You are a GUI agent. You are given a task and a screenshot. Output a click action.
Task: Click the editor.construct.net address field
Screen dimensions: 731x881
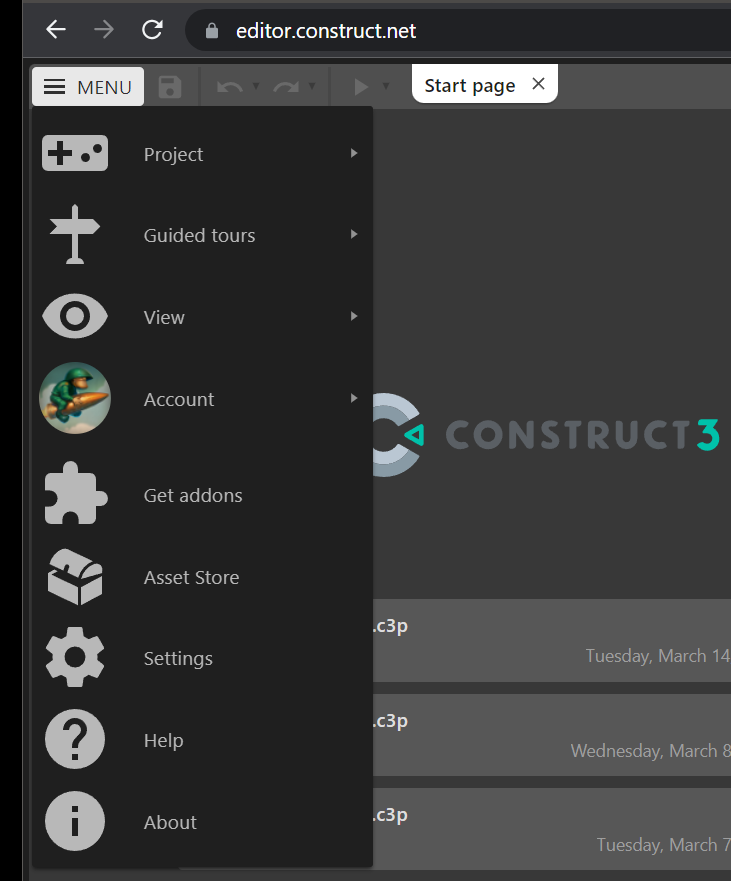click(x=458, y=30)
